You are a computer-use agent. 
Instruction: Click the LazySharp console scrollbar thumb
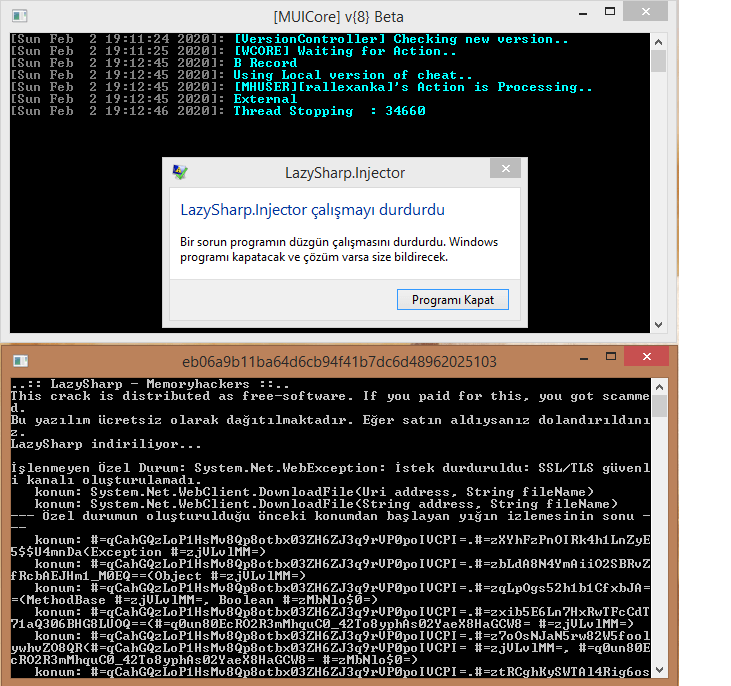(x=659, y=406)
